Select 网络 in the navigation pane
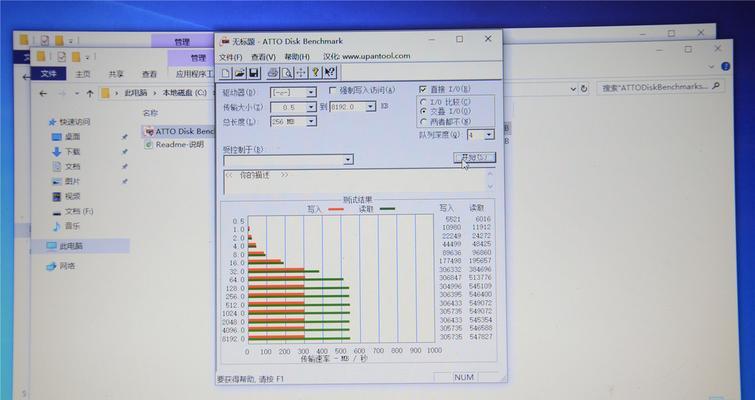 [67, 266]
